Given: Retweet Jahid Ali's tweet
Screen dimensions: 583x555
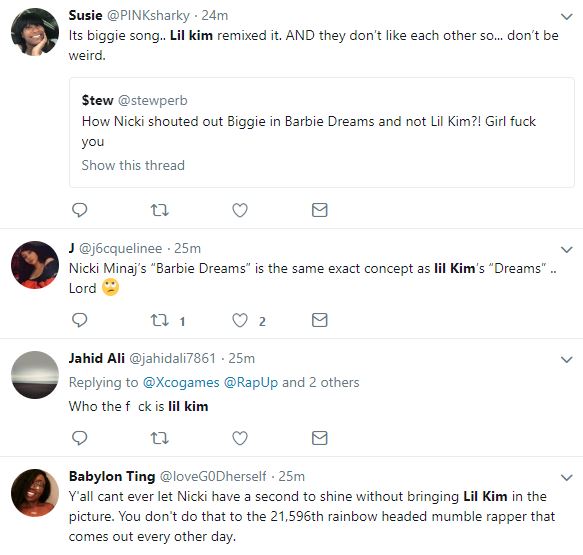Looking at the screenshot, I should point(160,438).
